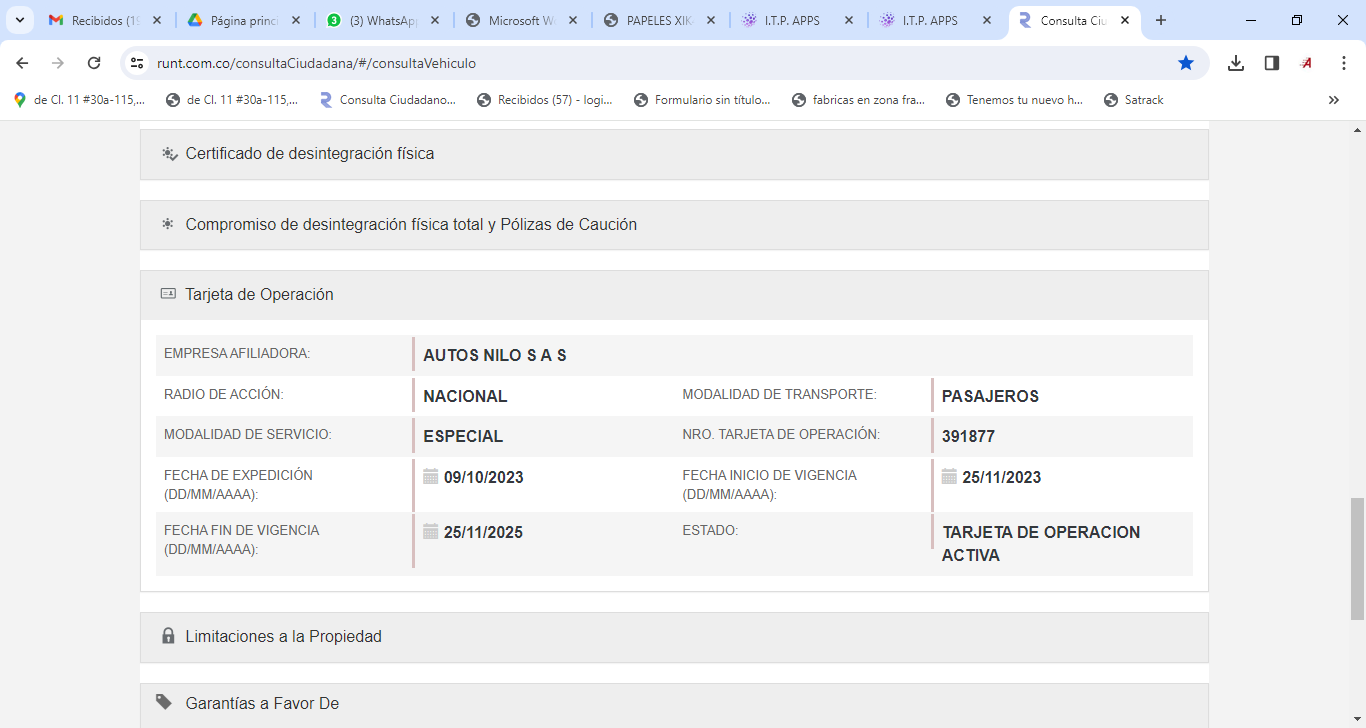Expand Certificado de desintegración física section
The width and height of the screenshot is (1366, 728).
tap(310, 154)
